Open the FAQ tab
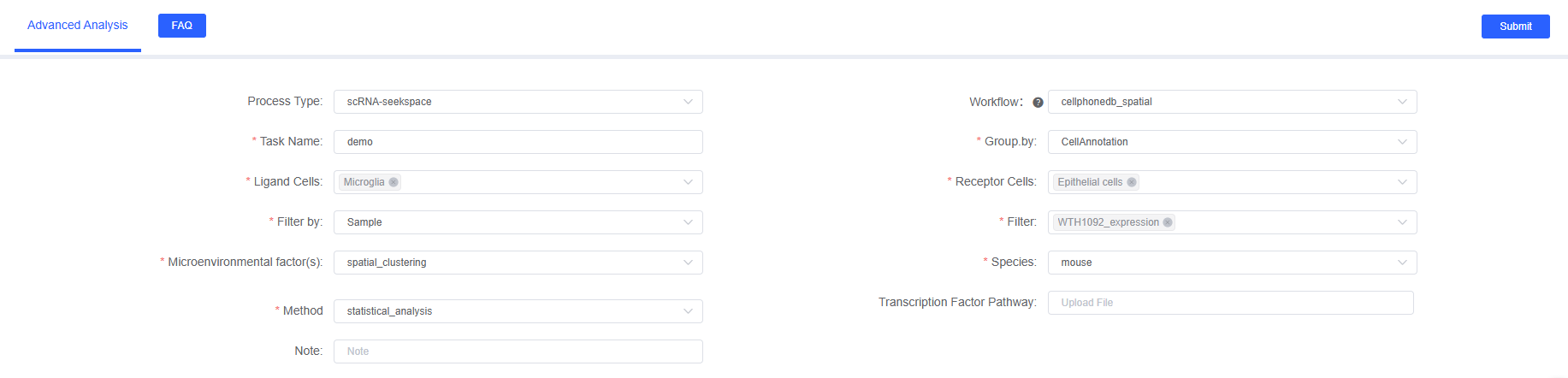Viewport: 1568px width, 378px height. click(182, 26)
